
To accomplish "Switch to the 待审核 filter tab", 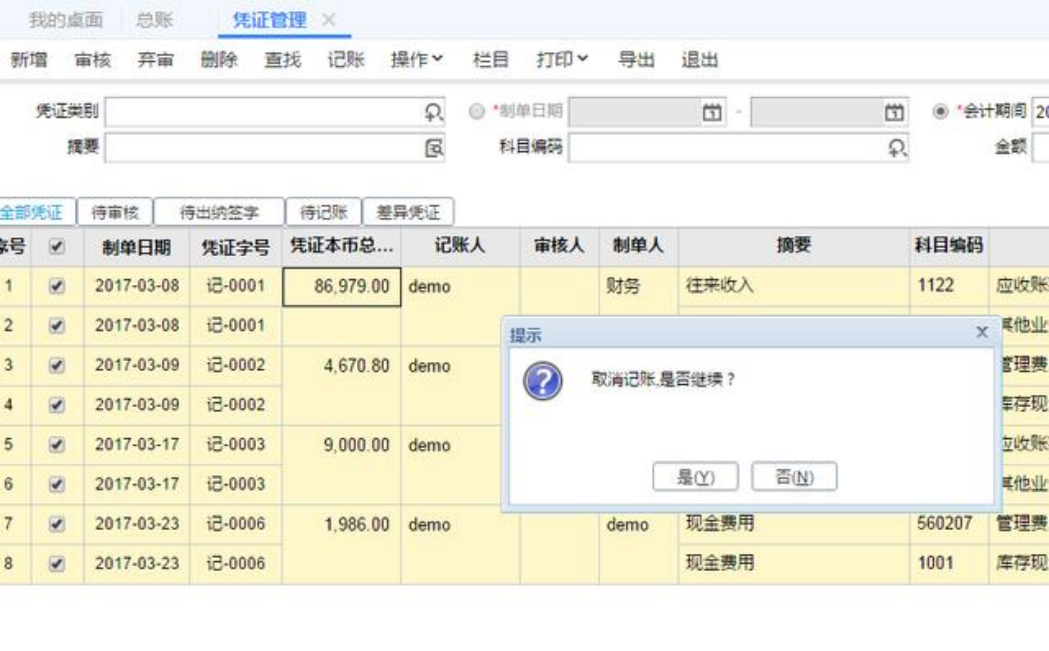I will [x=115, y=212].
